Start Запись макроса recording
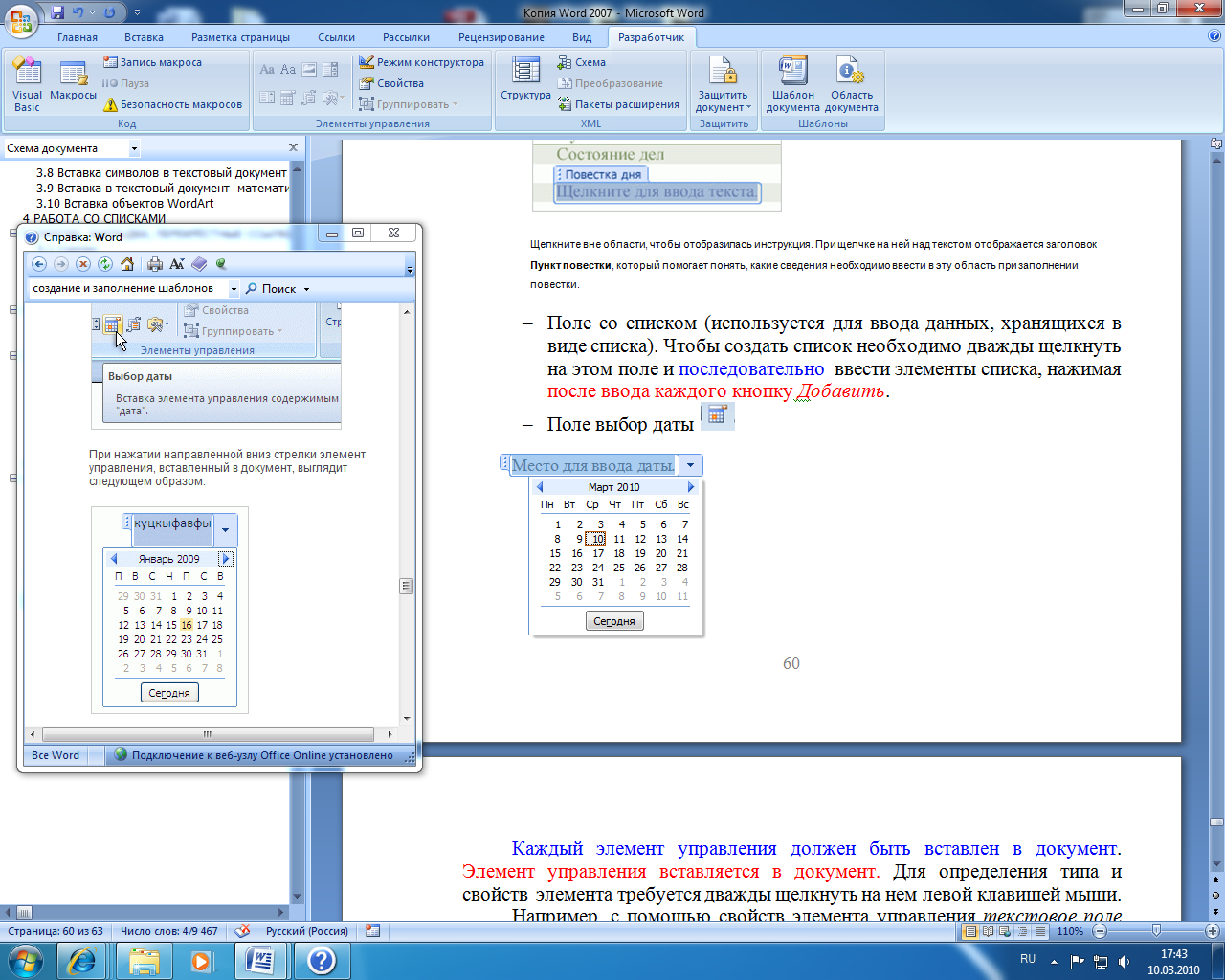The width and height of the screenshot is (1225, 980). [x=152, y=62]
